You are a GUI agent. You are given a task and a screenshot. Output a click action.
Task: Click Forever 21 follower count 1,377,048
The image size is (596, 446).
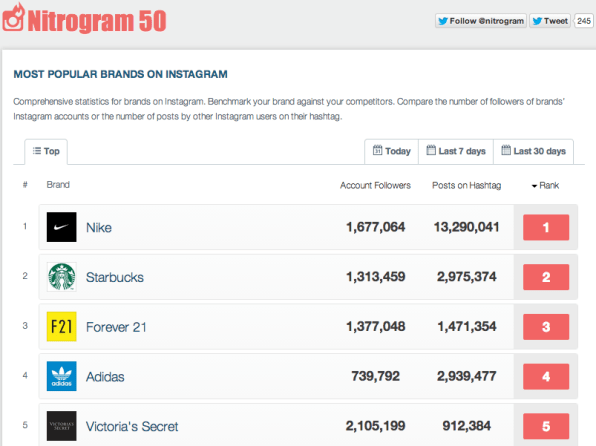(x=376, y=326)
